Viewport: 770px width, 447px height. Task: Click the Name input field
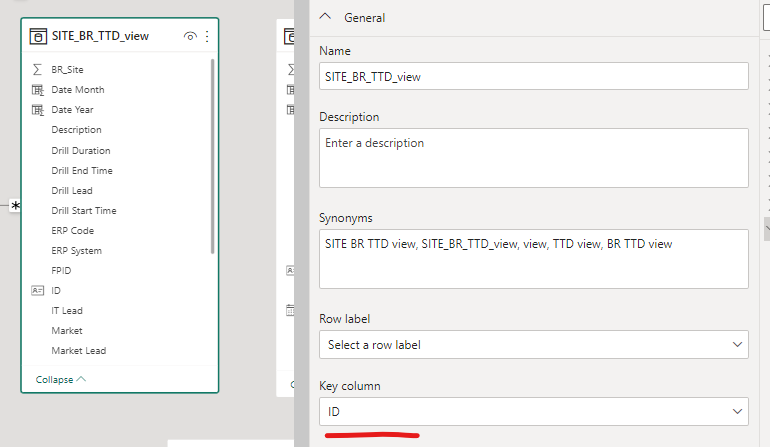tap(534, 76)
